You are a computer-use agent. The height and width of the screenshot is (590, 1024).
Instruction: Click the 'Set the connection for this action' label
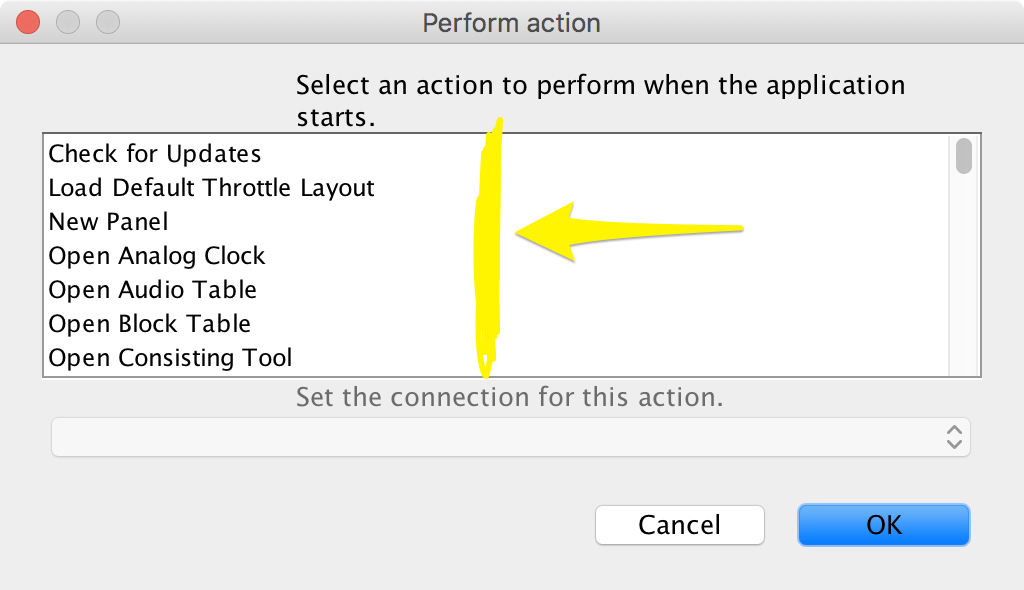tap(509, 398)
